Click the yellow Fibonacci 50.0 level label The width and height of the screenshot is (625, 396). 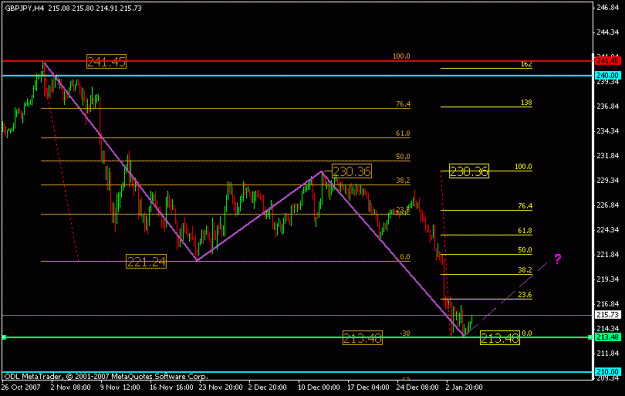[525, 250]
